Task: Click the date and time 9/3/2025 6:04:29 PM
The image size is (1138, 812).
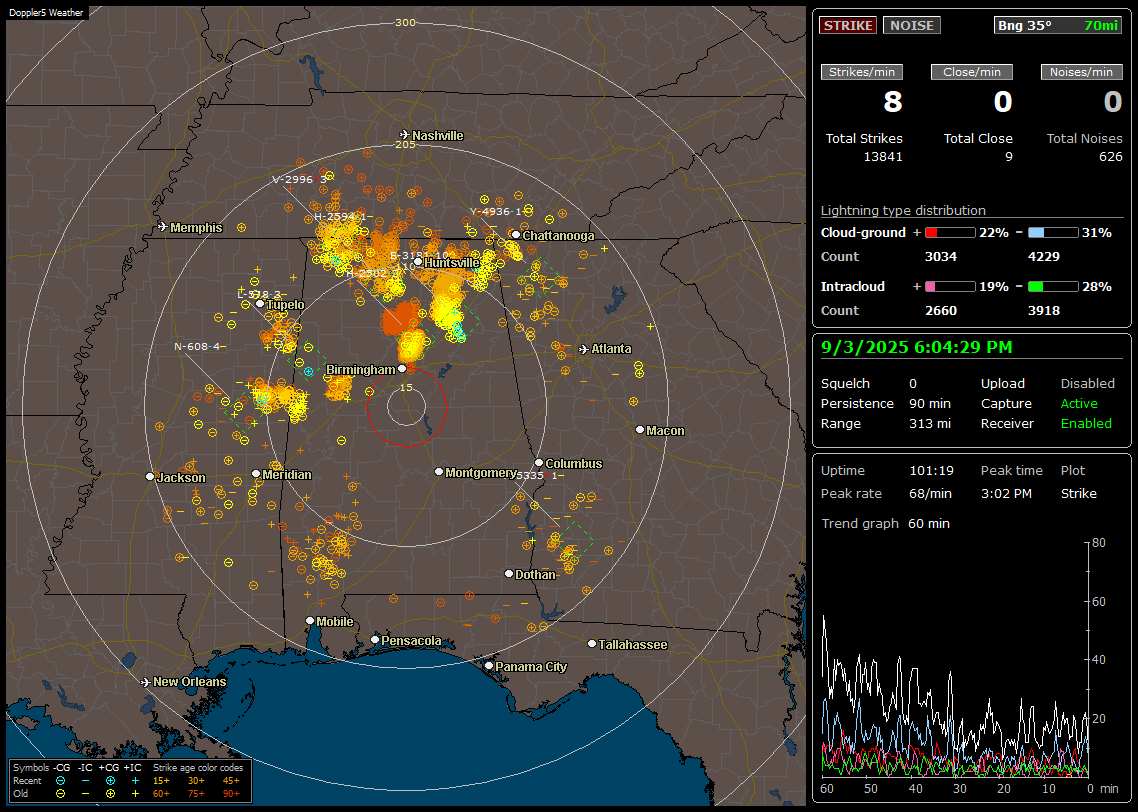Action: click(x=916, y=347)
